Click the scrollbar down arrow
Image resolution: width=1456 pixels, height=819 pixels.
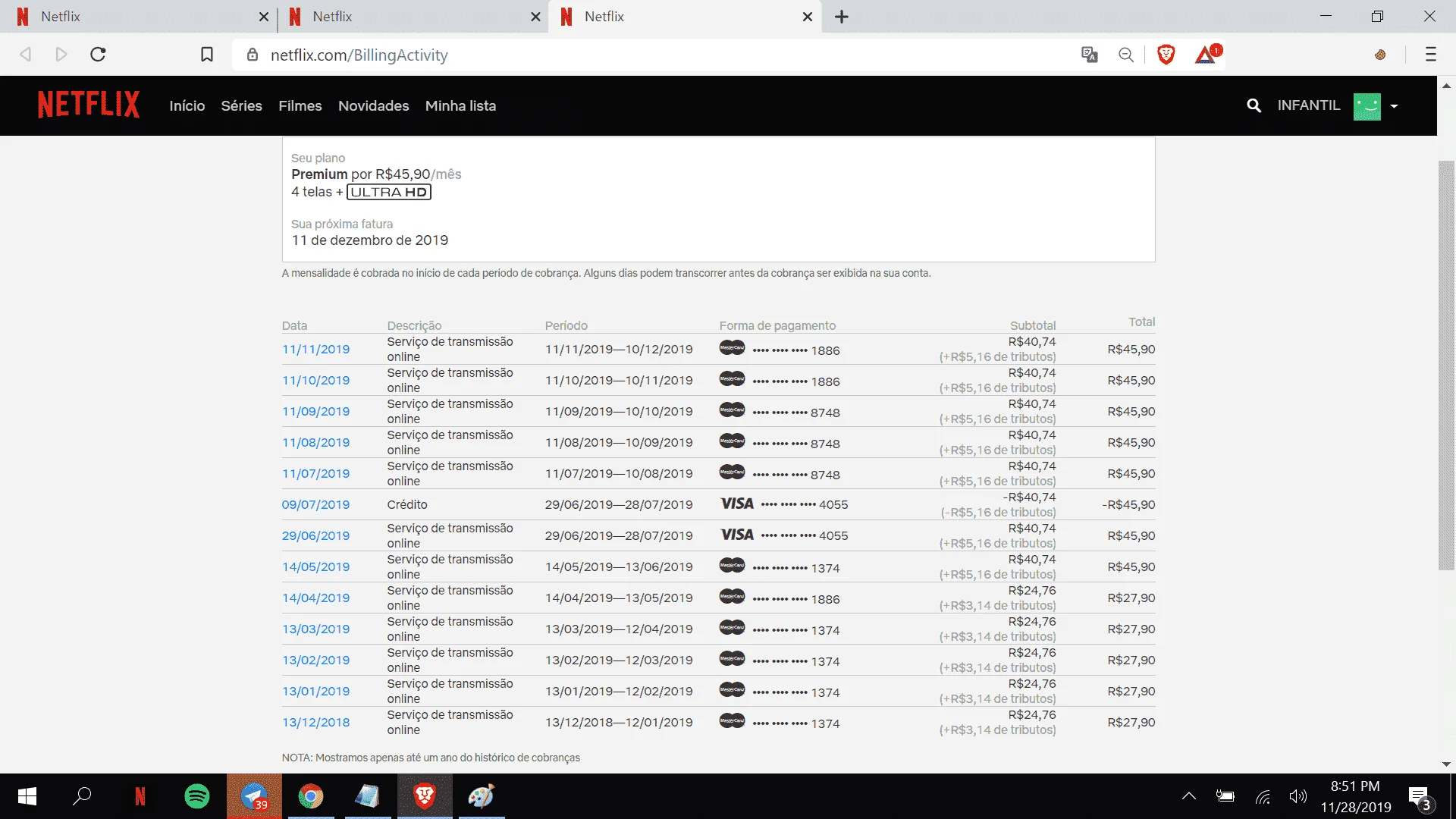[1446, 764]
